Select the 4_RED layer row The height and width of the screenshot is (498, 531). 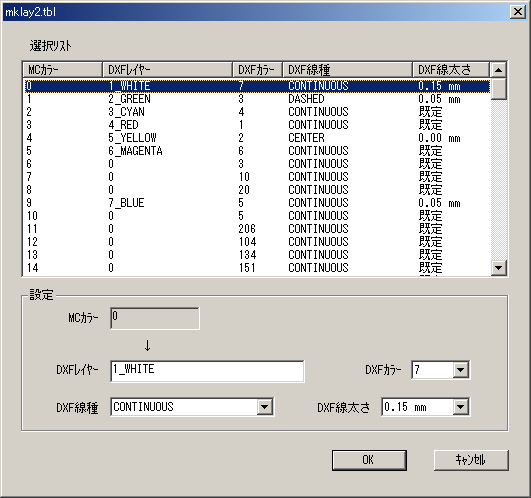tap(257, 125)
